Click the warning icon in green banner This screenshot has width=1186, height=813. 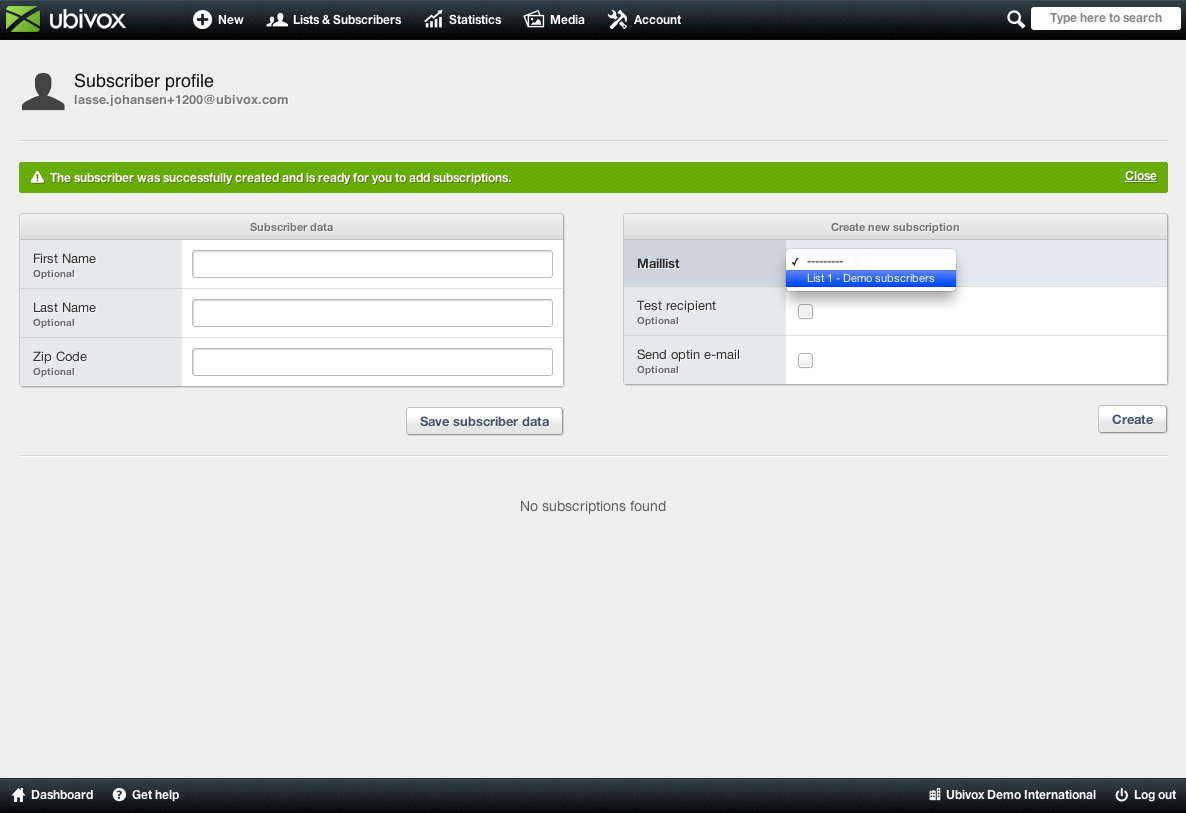[x=37, y=178]
